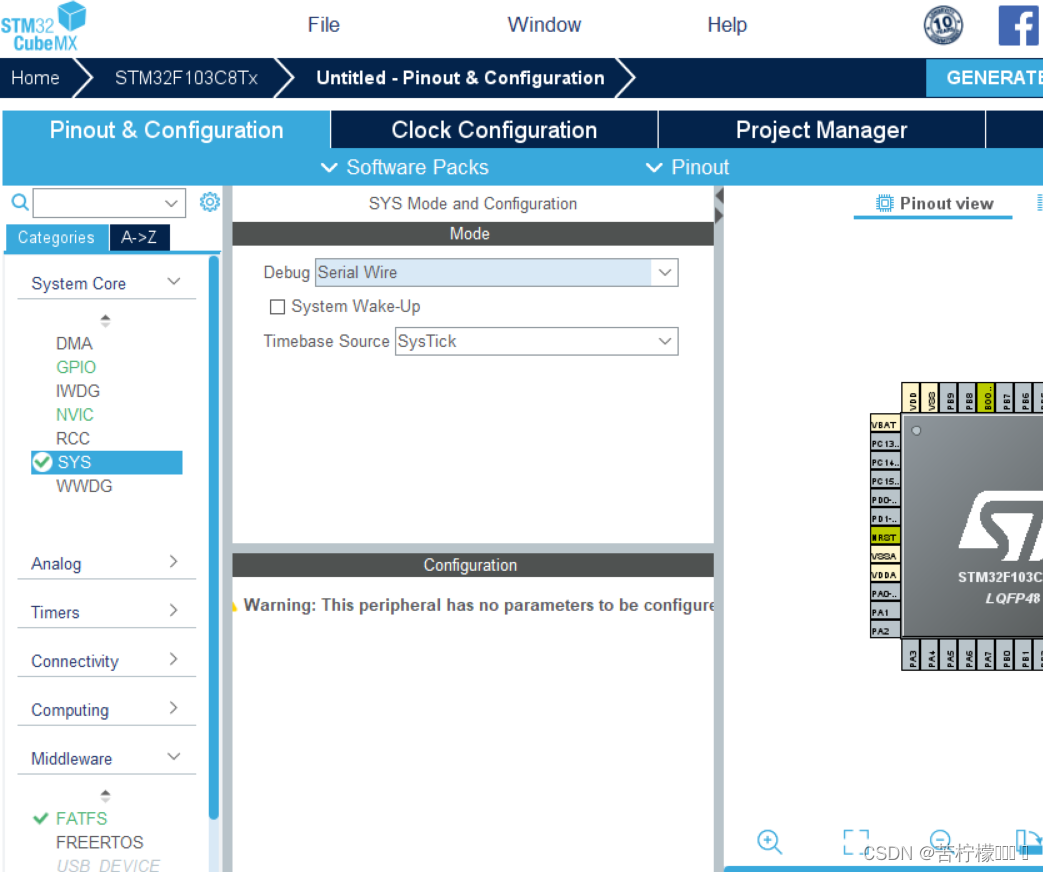Select DMA in System Core list
1043x872 pixels.
pos(74,343)
